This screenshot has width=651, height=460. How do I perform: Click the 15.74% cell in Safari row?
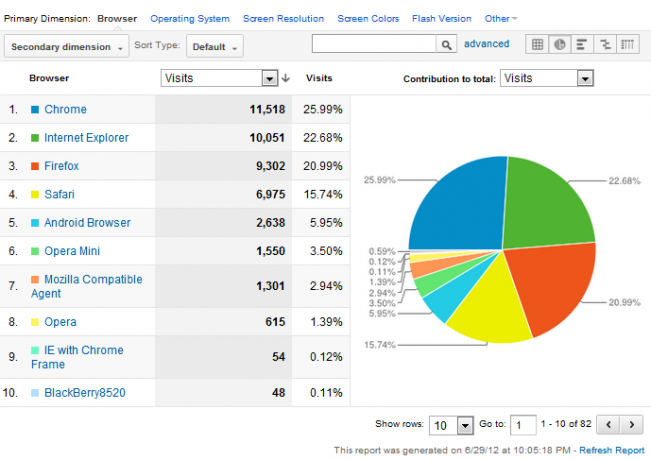[323, 194]
